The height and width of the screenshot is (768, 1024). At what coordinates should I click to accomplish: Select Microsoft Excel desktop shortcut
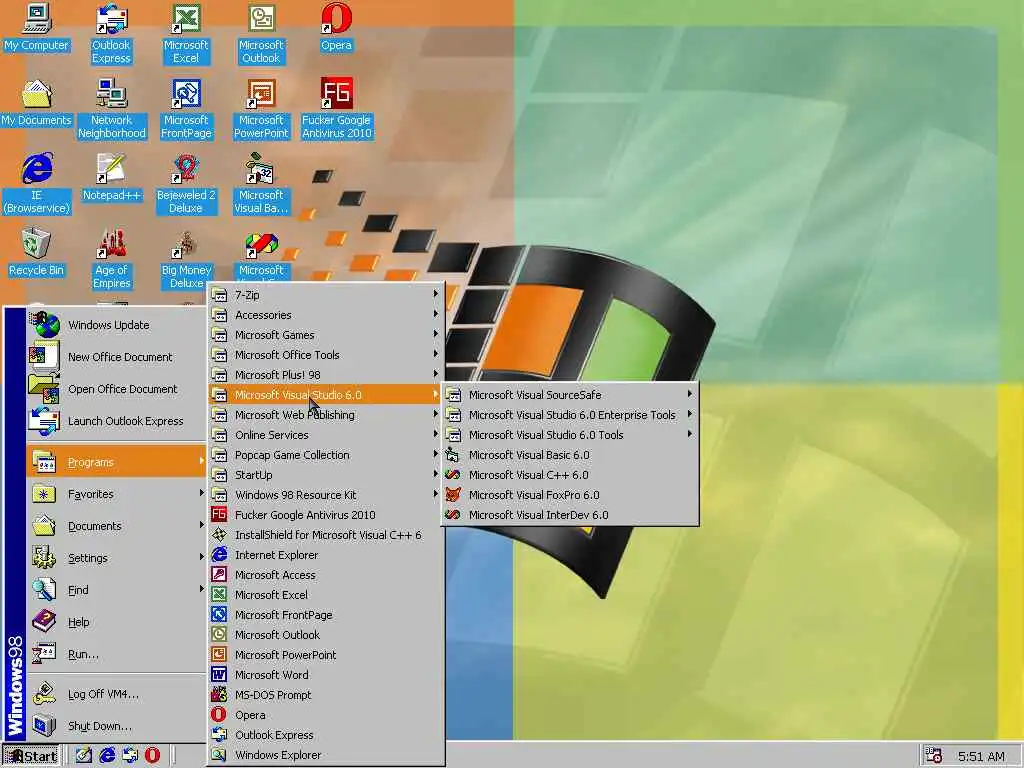click(x=186, y=34)
